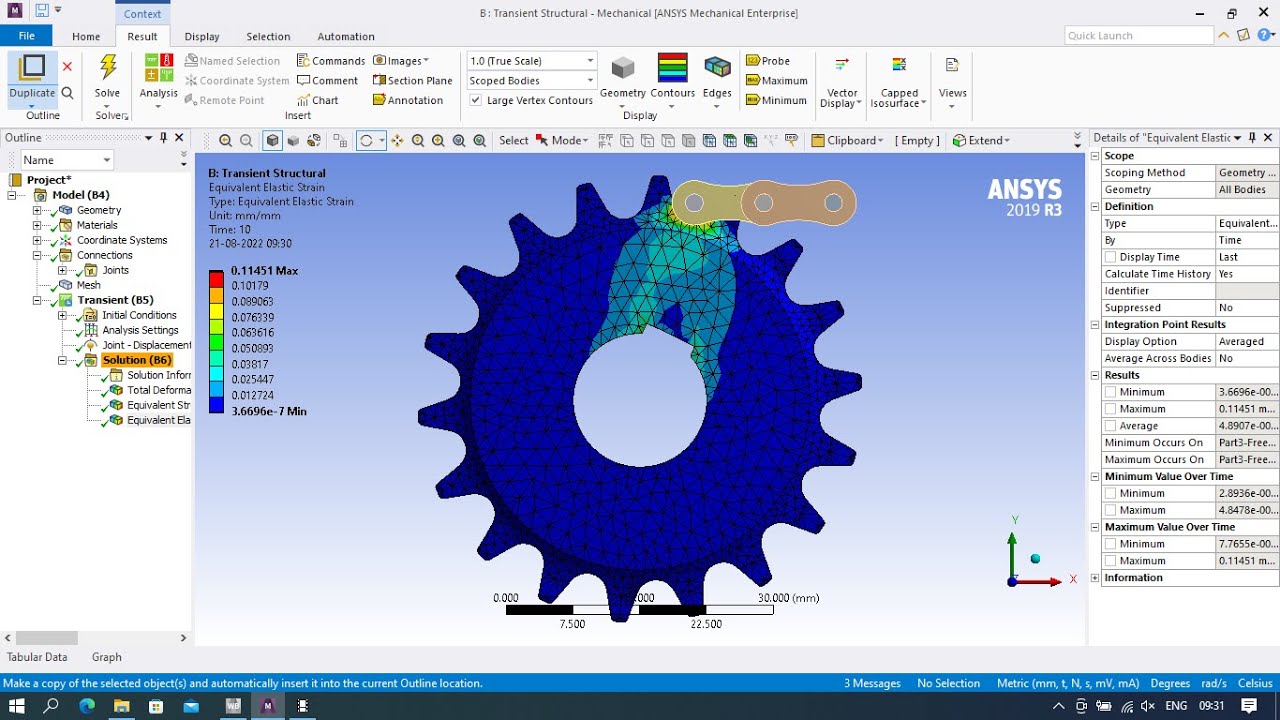Open the Edges display options
This screenshot has height=720, width=1280.
717,78
